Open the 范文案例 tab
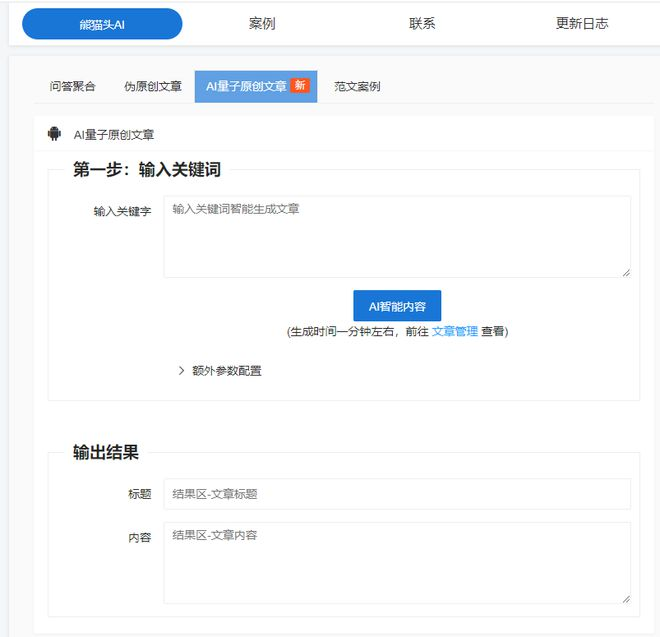 click(357, 87)
